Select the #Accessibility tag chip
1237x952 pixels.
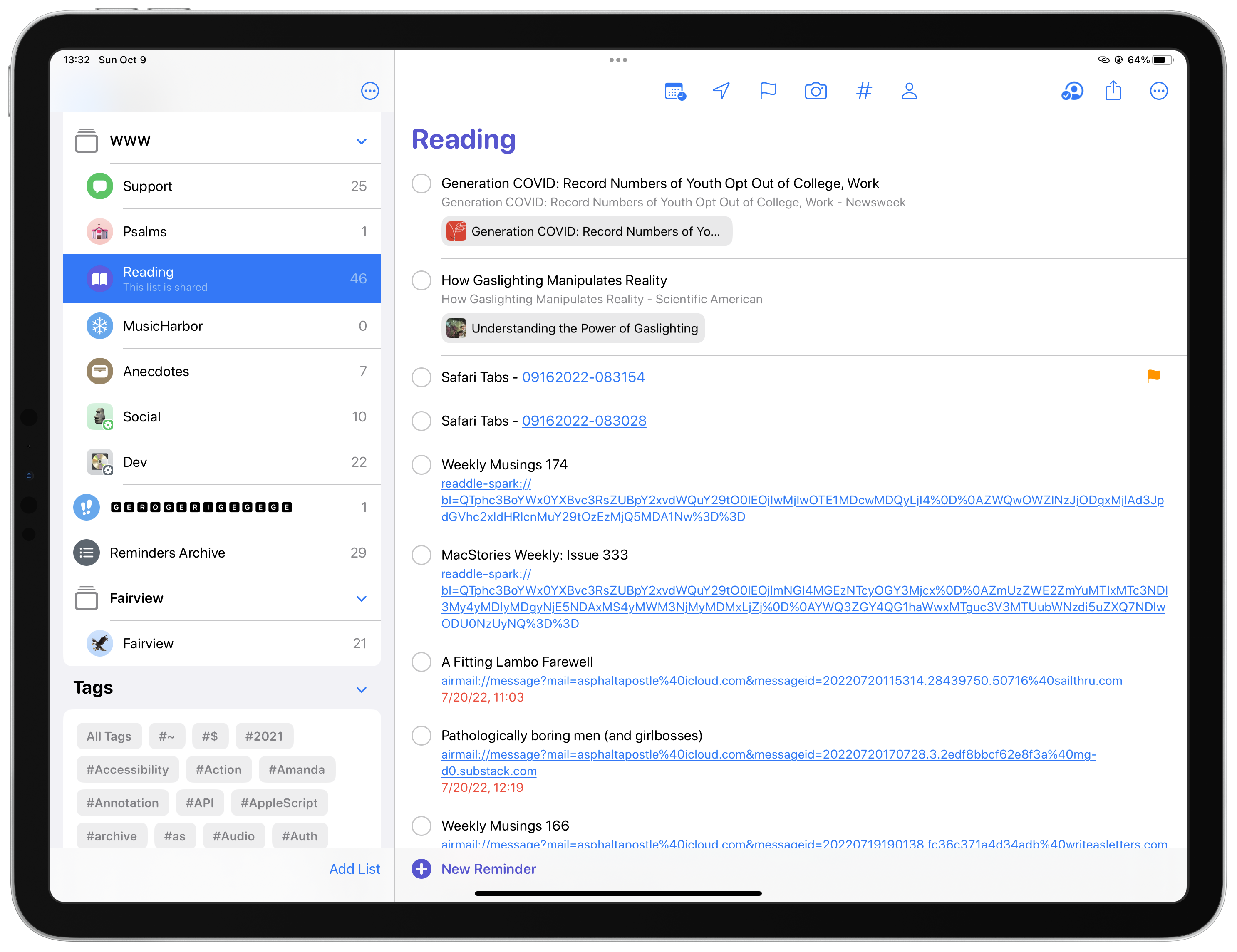point(127,770)
